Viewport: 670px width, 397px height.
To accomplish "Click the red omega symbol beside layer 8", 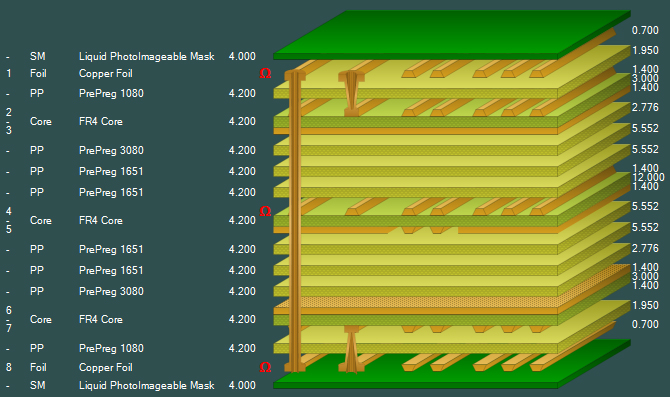I will (265, 367).
